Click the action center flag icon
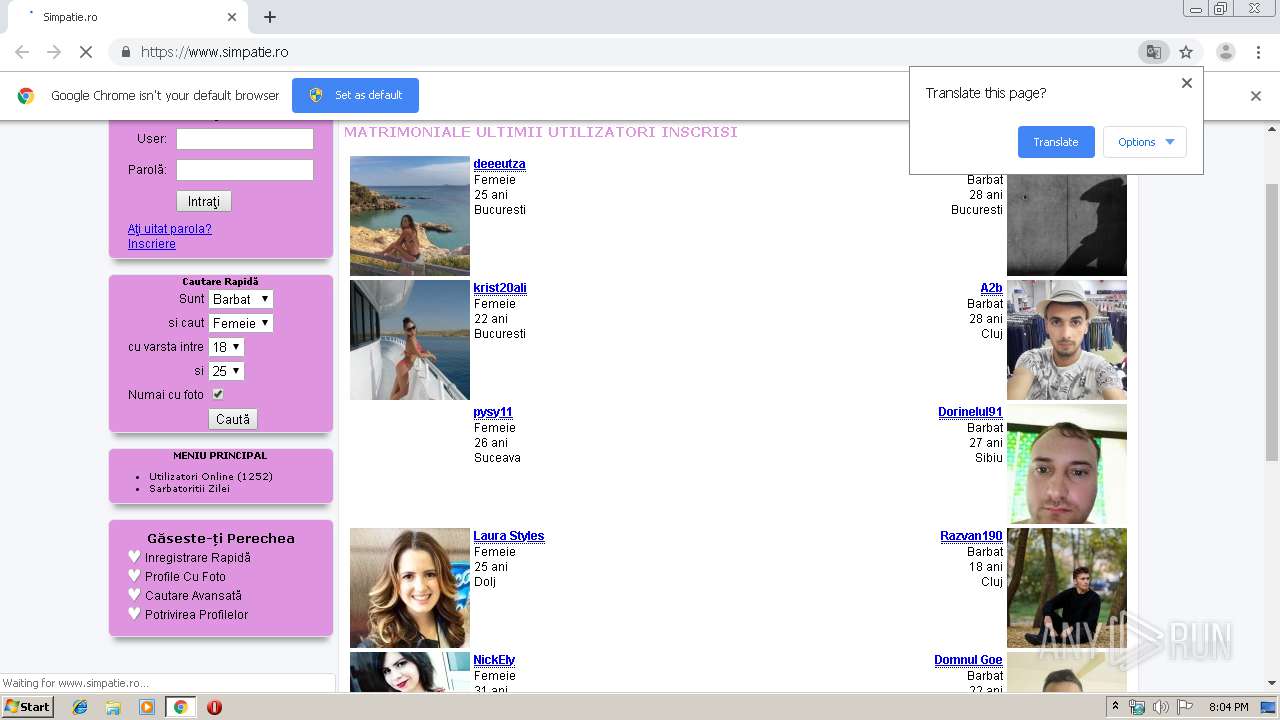Screen dimensions: 1280x720 1185,707
